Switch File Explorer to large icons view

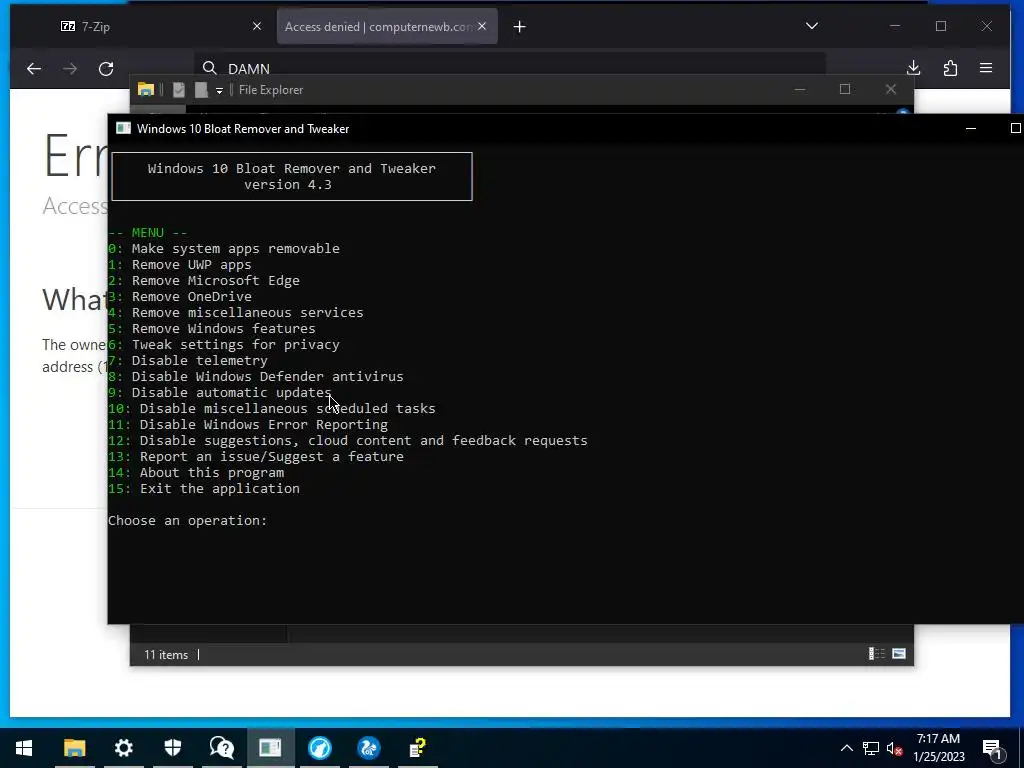pos(899,654)
